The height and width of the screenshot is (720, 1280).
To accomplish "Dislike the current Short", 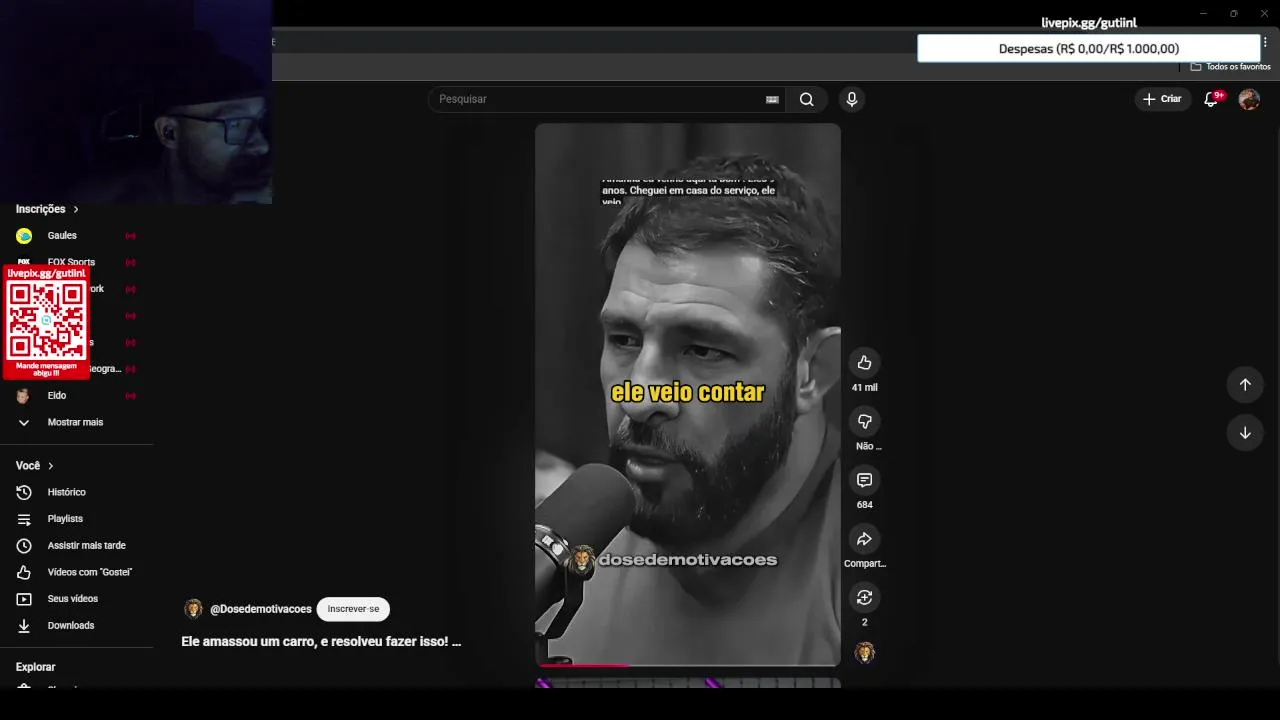I will 864,421.
